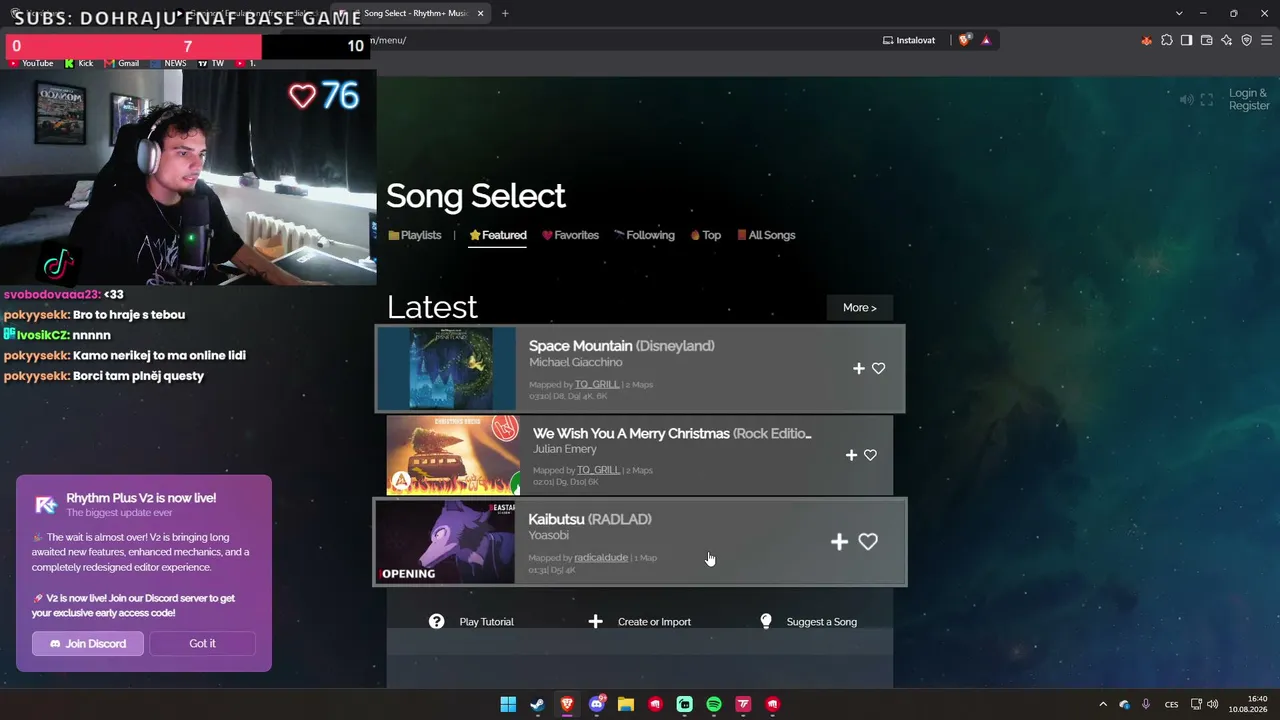Add Kaibutsu to a playlist

(x=839, y=542)
